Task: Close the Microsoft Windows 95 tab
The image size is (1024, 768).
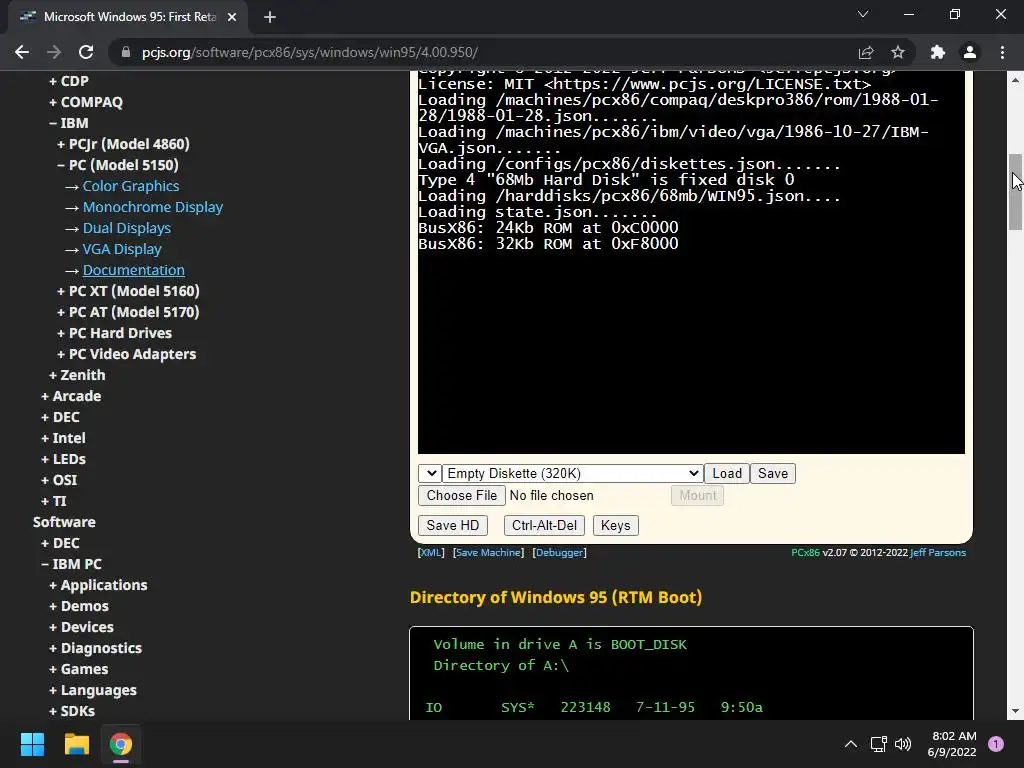Action: (x=232, y=17)
